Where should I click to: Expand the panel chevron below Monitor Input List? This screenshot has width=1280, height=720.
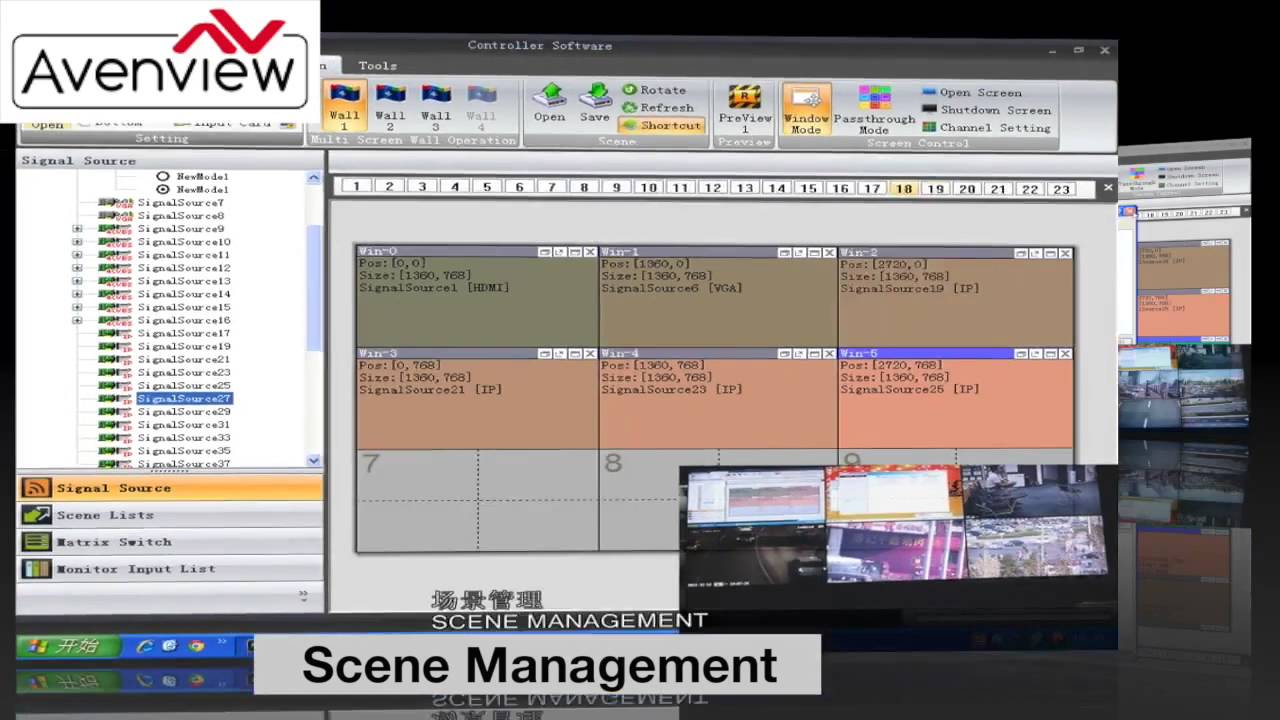tap(303, 595)
